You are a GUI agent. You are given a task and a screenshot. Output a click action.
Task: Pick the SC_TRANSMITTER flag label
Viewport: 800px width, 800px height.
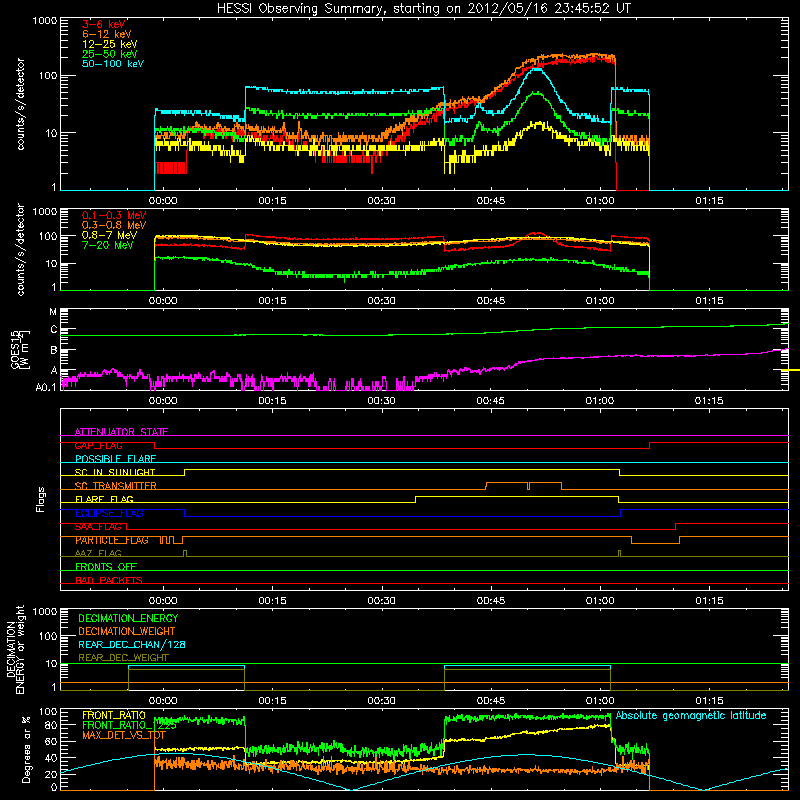pyautogui.click(x=115, y=486)
